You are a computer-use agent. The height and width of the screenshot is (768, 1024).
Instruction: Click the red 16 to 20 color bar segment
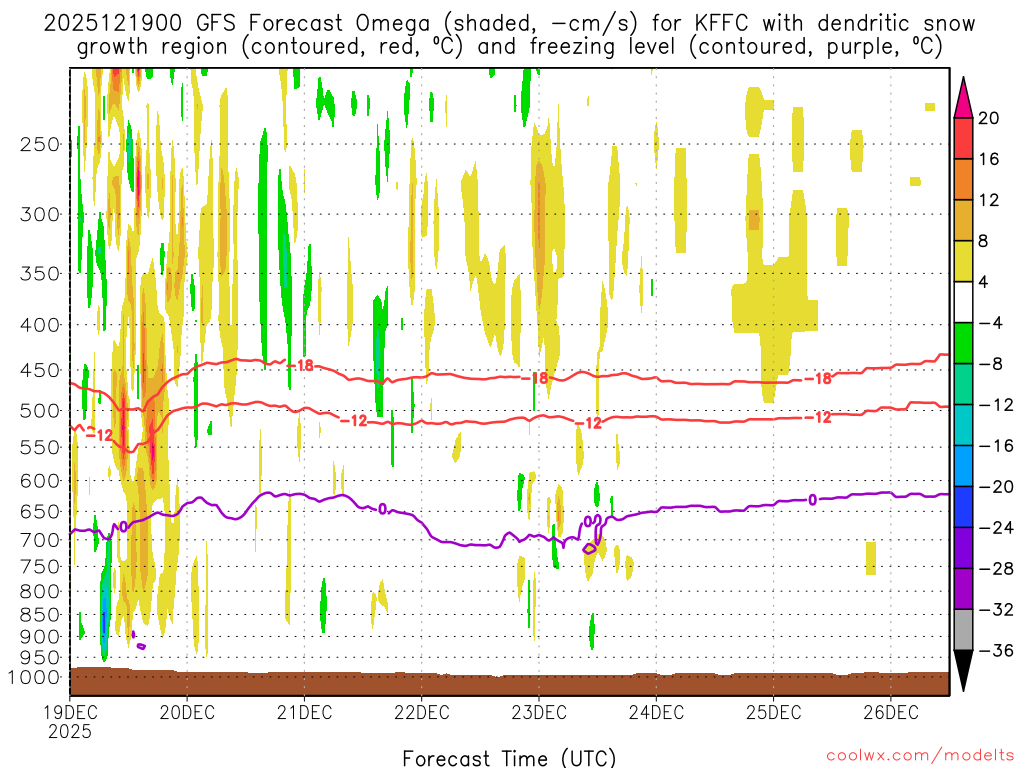pyautogui.click(x=963, y=138)
